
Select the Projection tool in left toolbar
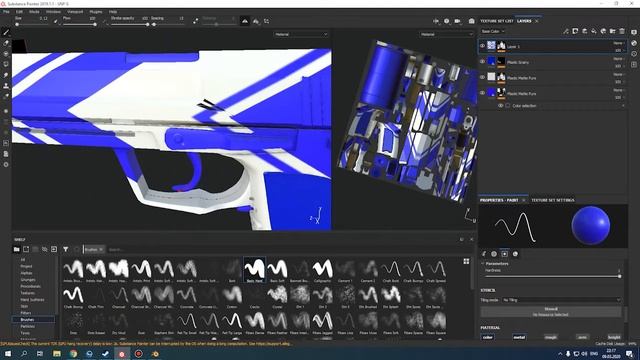click(6, 53)
